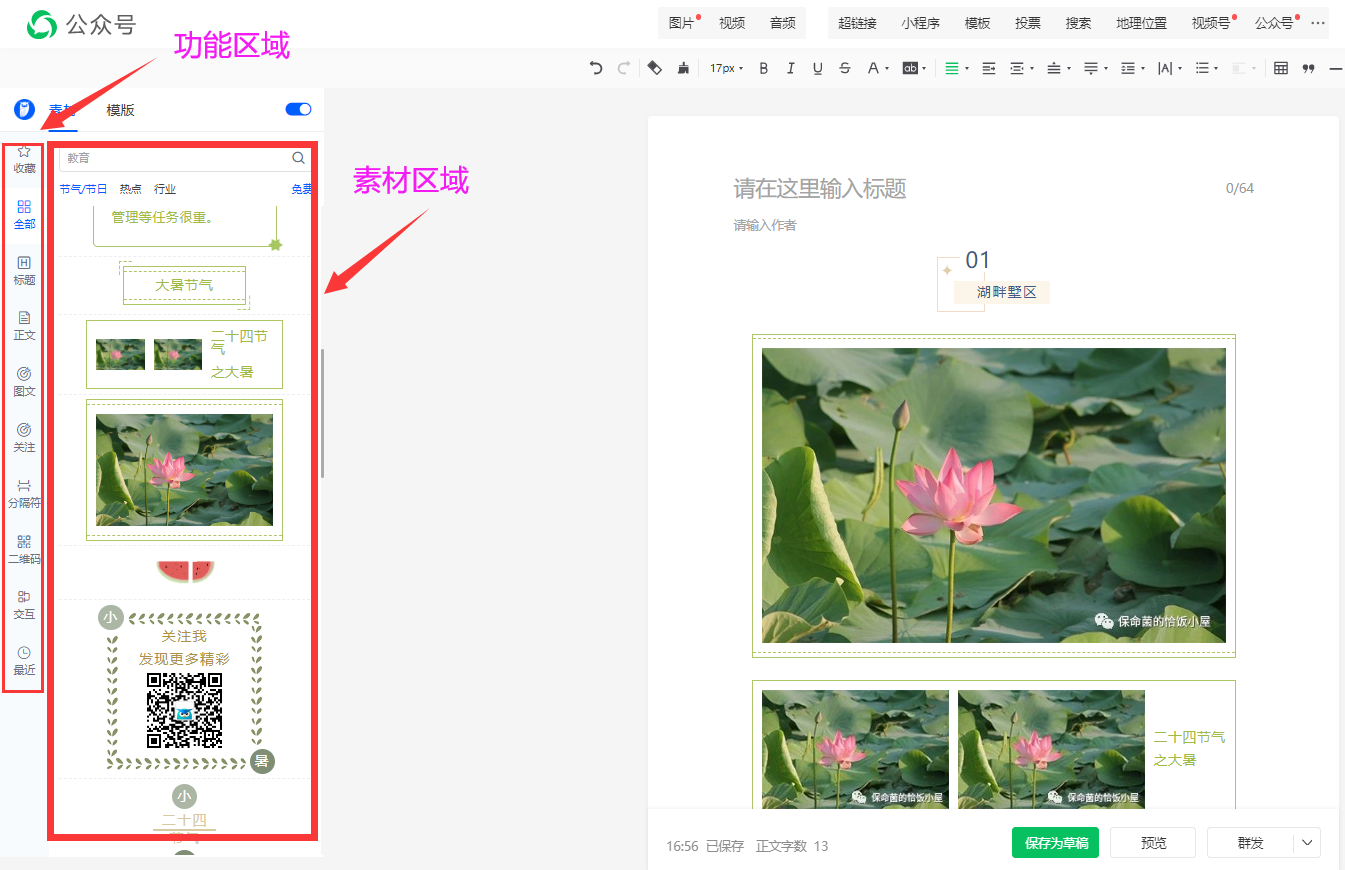
Task: Click the magnifier in material search box
Action: [x=298, y=158]
